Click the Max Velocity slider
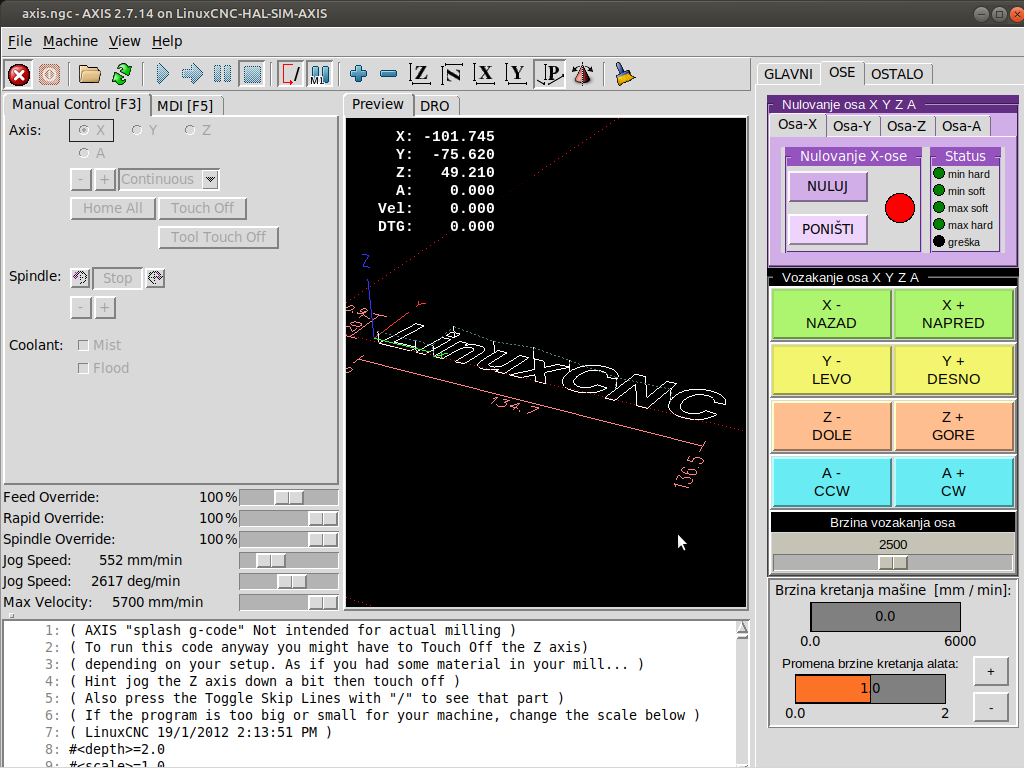 pyautogui.click(x=289, y=602)
